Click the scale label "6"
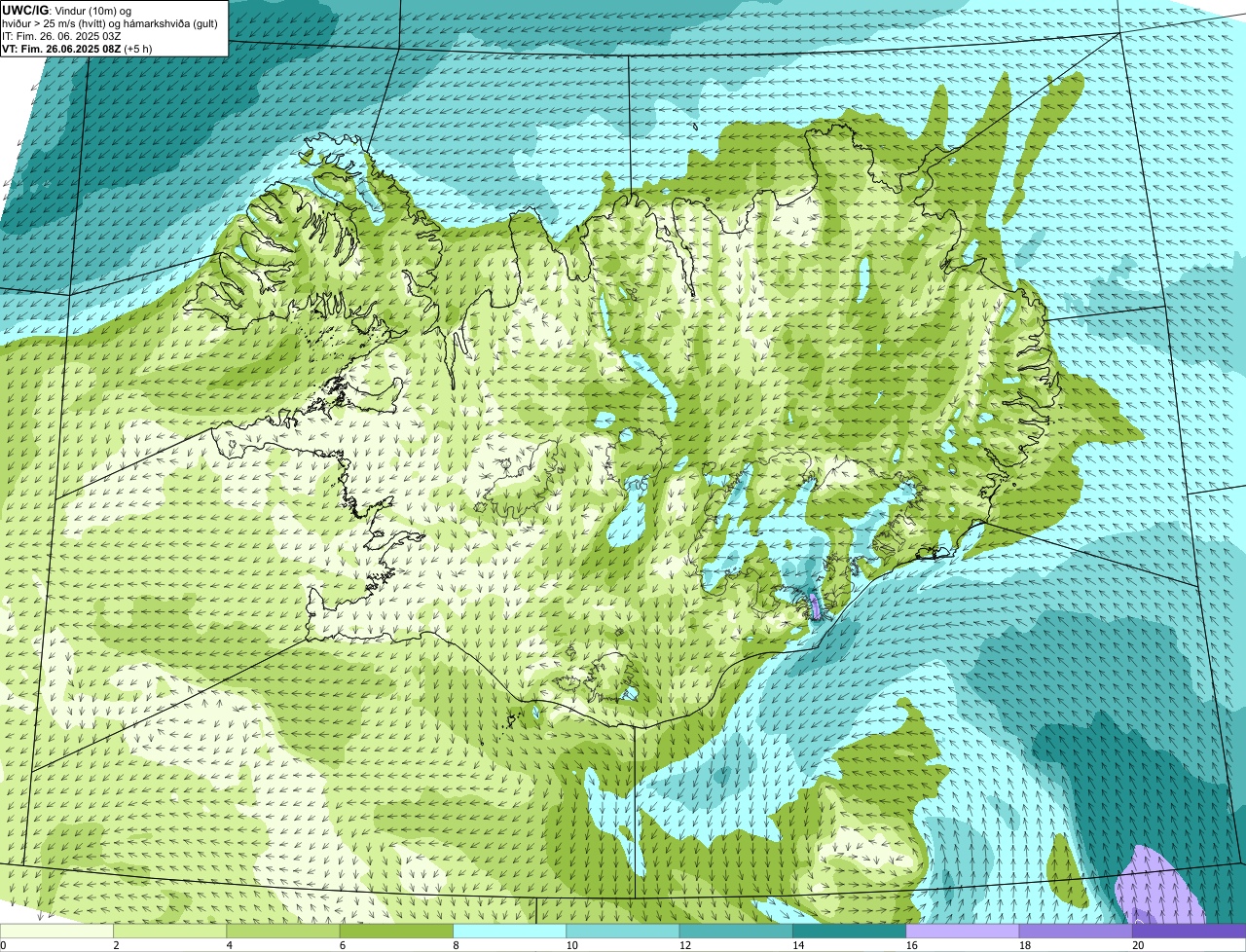 point(341,945)
